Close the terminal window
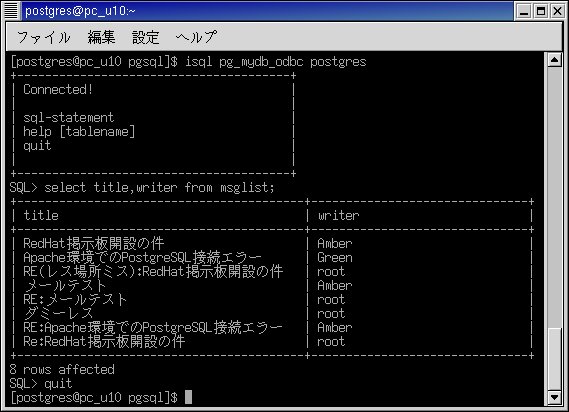The image size is (569, 412). pyautogui.click(x=557, y=11)
